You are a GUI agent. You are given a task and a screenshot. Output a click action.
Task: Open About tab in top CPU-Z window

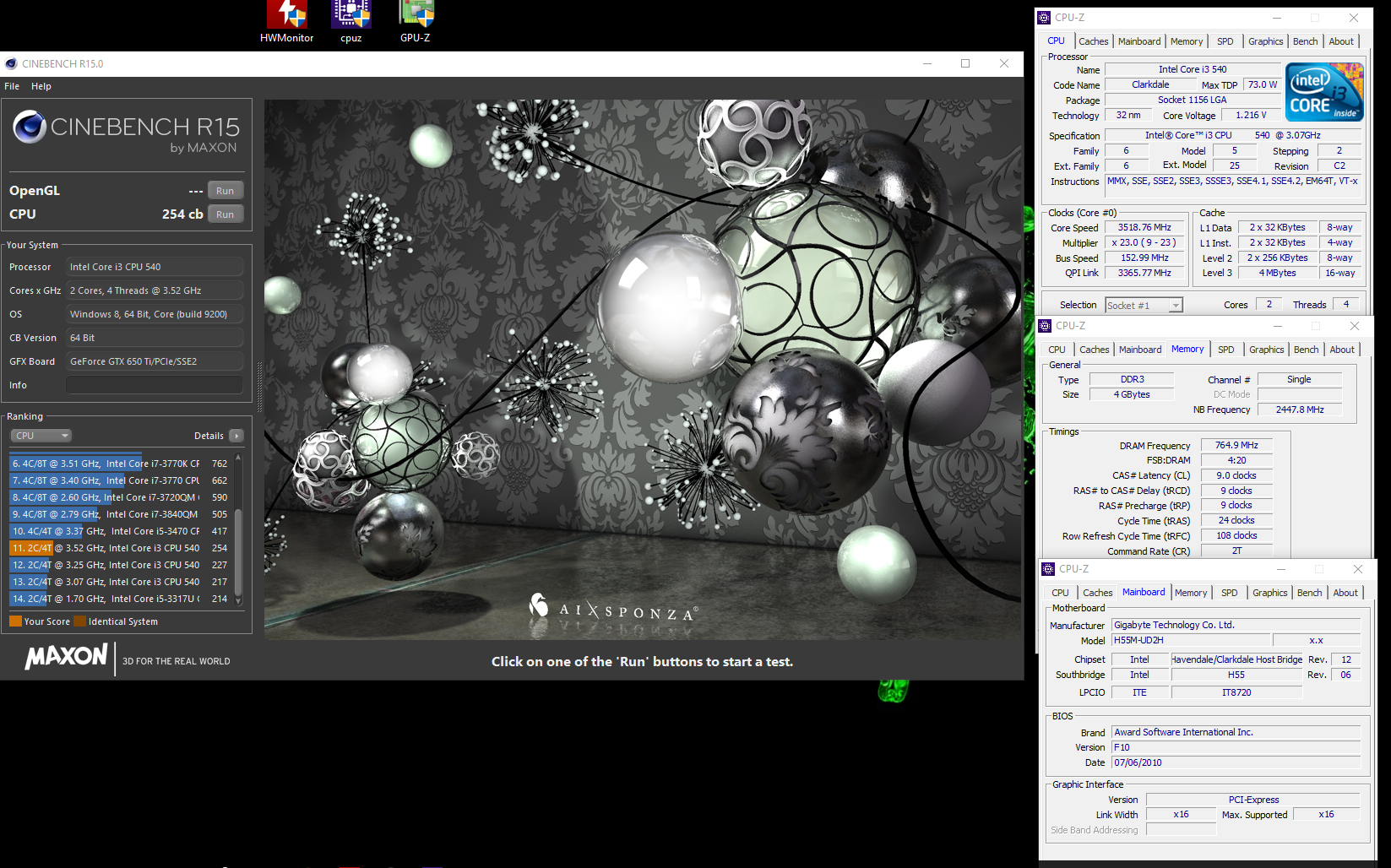[1341, 41]
